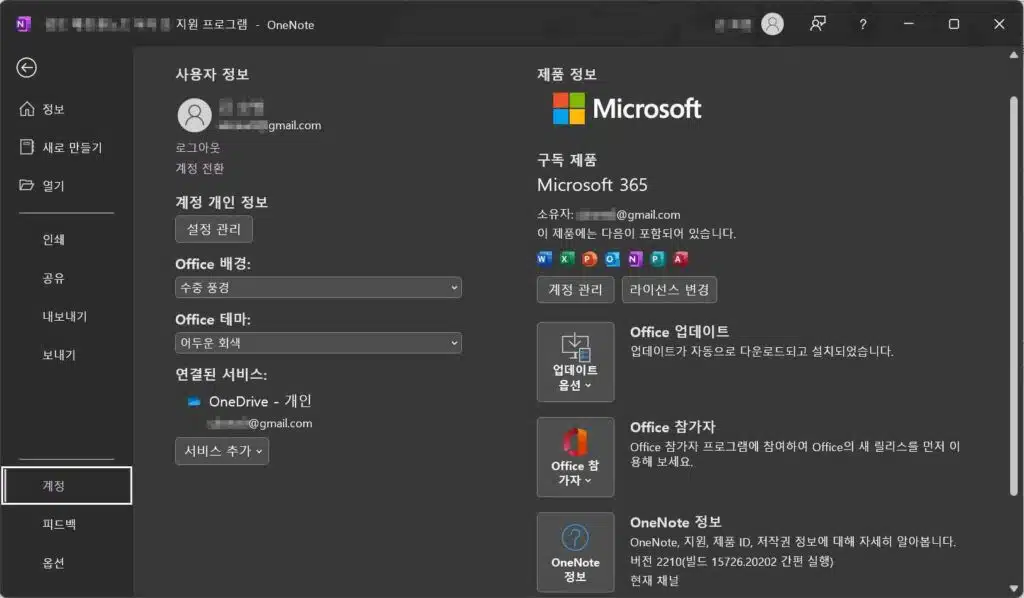This screenshot has height=598, width=1024.
Task: Open 내보내기 (Export) page
Action: tap(66, 317)
